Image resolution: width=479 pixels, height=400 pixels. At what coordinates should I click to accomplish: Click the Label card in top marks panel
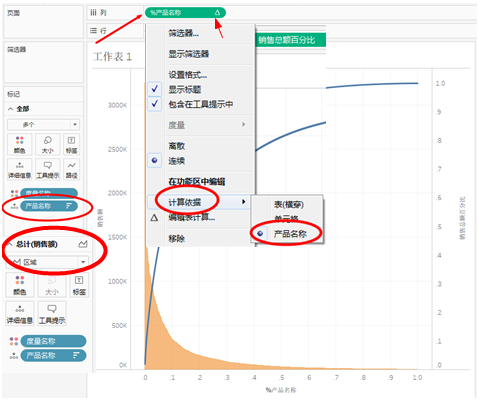click(71, 144)
